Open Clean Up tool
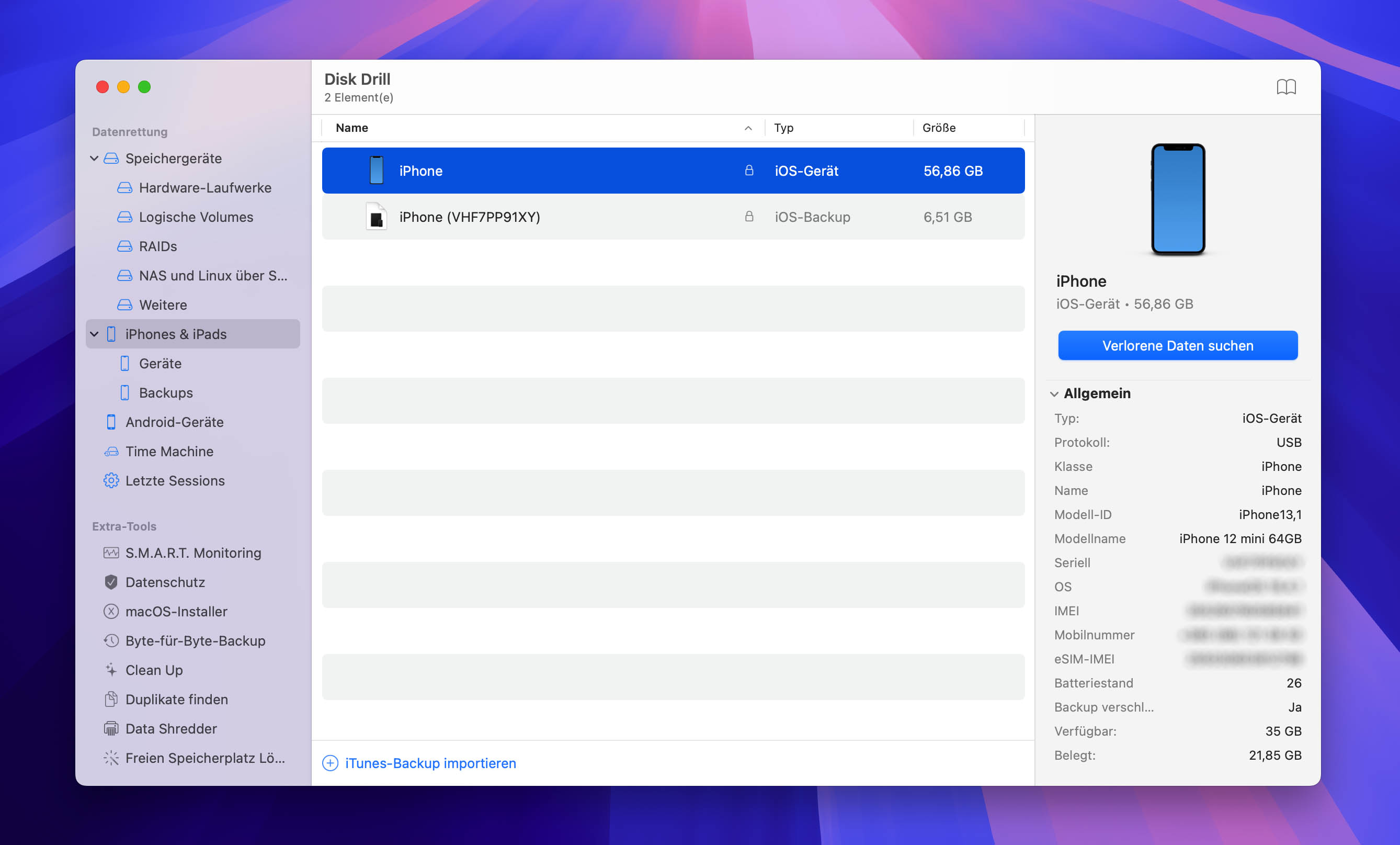The width and height of the screenshot is (1400, 845). tap(154, 670)
